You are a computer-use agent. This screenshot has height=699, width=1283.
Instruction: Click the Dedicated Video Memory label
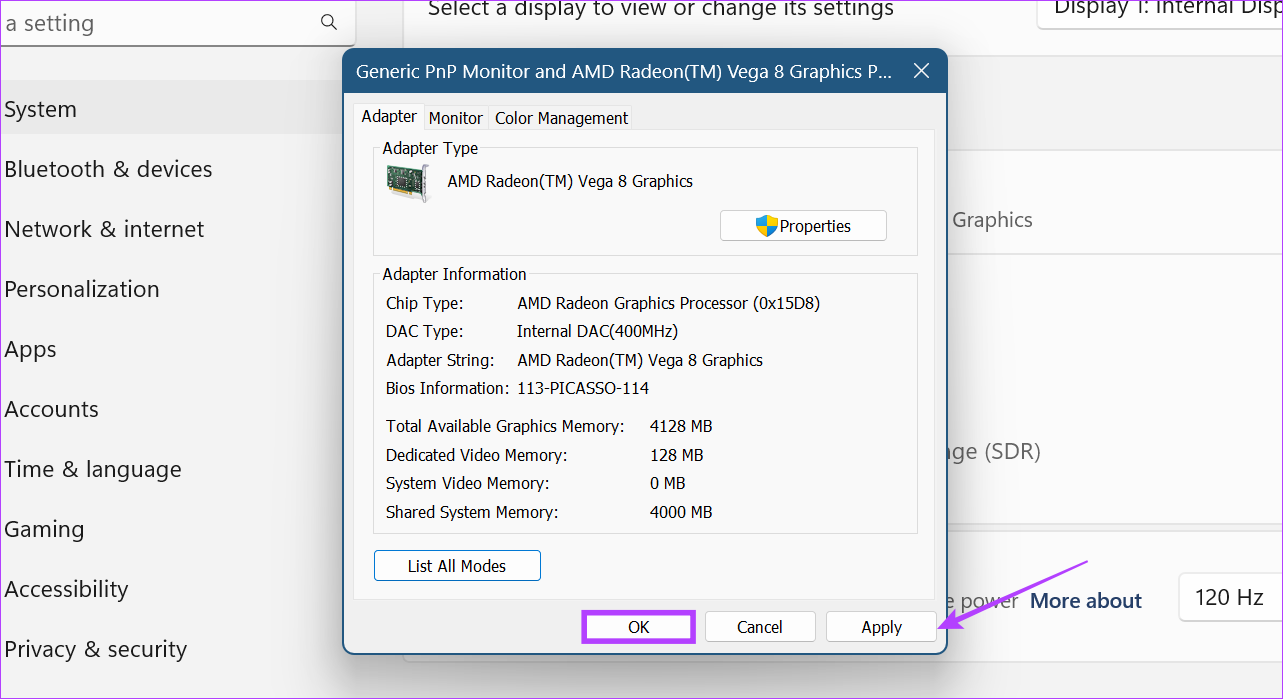coord(476,455)
